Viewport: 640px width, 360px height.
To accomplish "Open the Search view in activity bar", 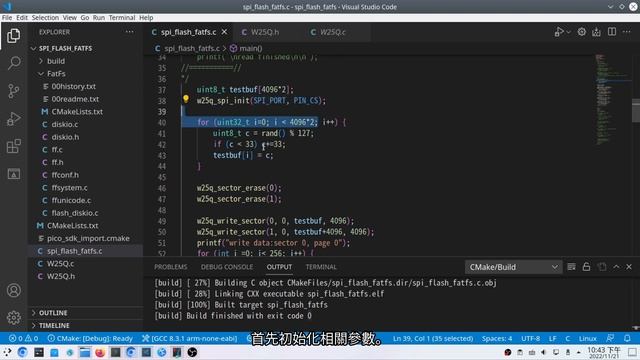I will (x=13, y=63).
